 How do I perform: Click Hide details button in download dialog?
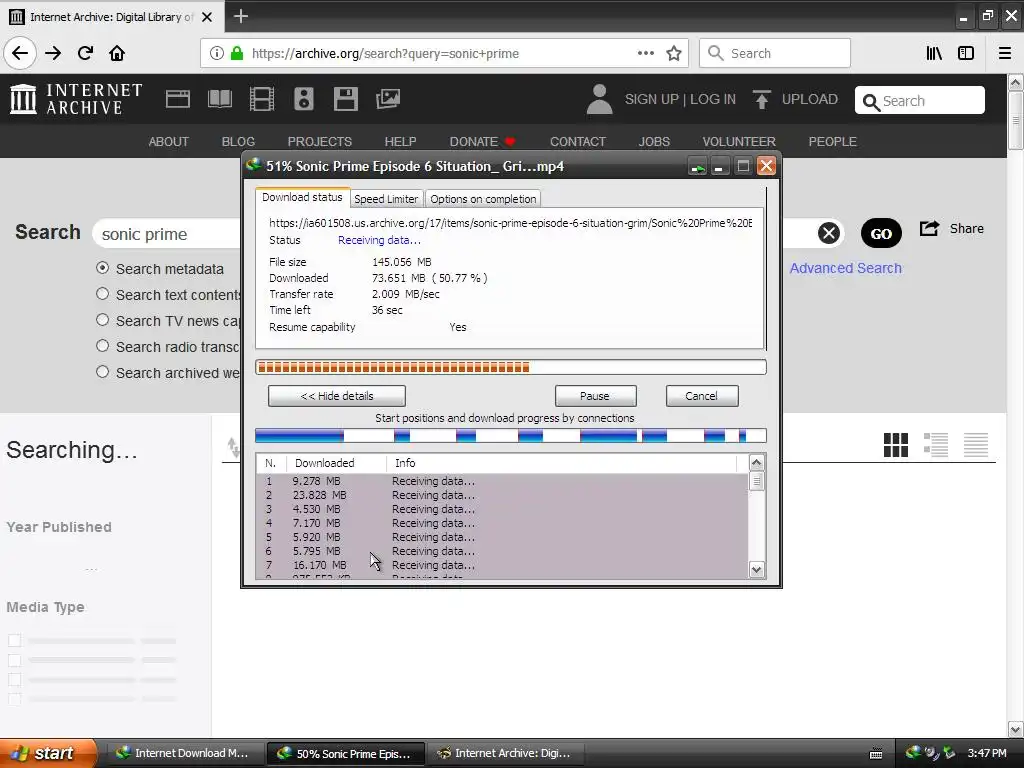[337, 396]
